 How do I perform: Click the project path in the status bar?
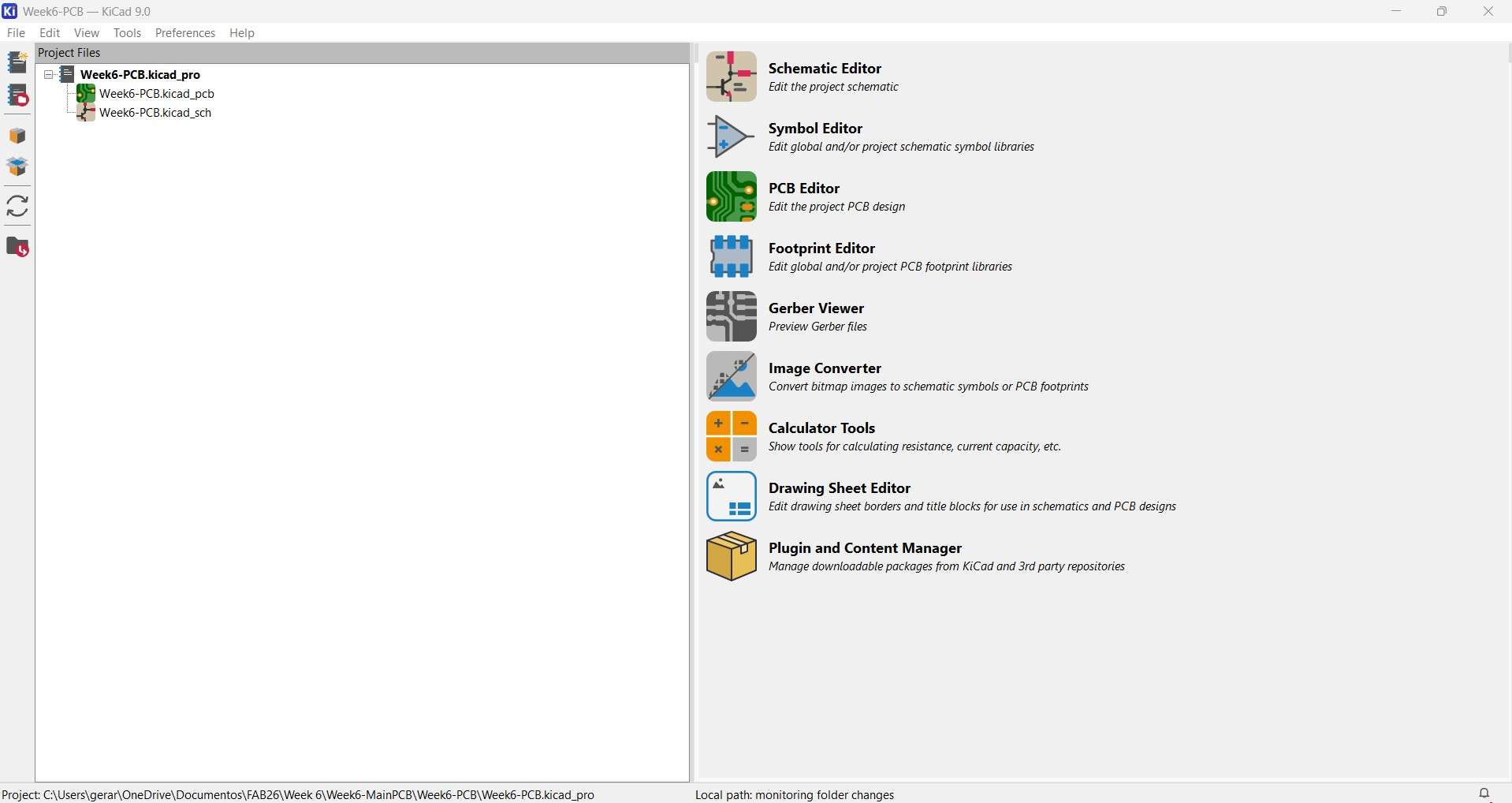299,795
